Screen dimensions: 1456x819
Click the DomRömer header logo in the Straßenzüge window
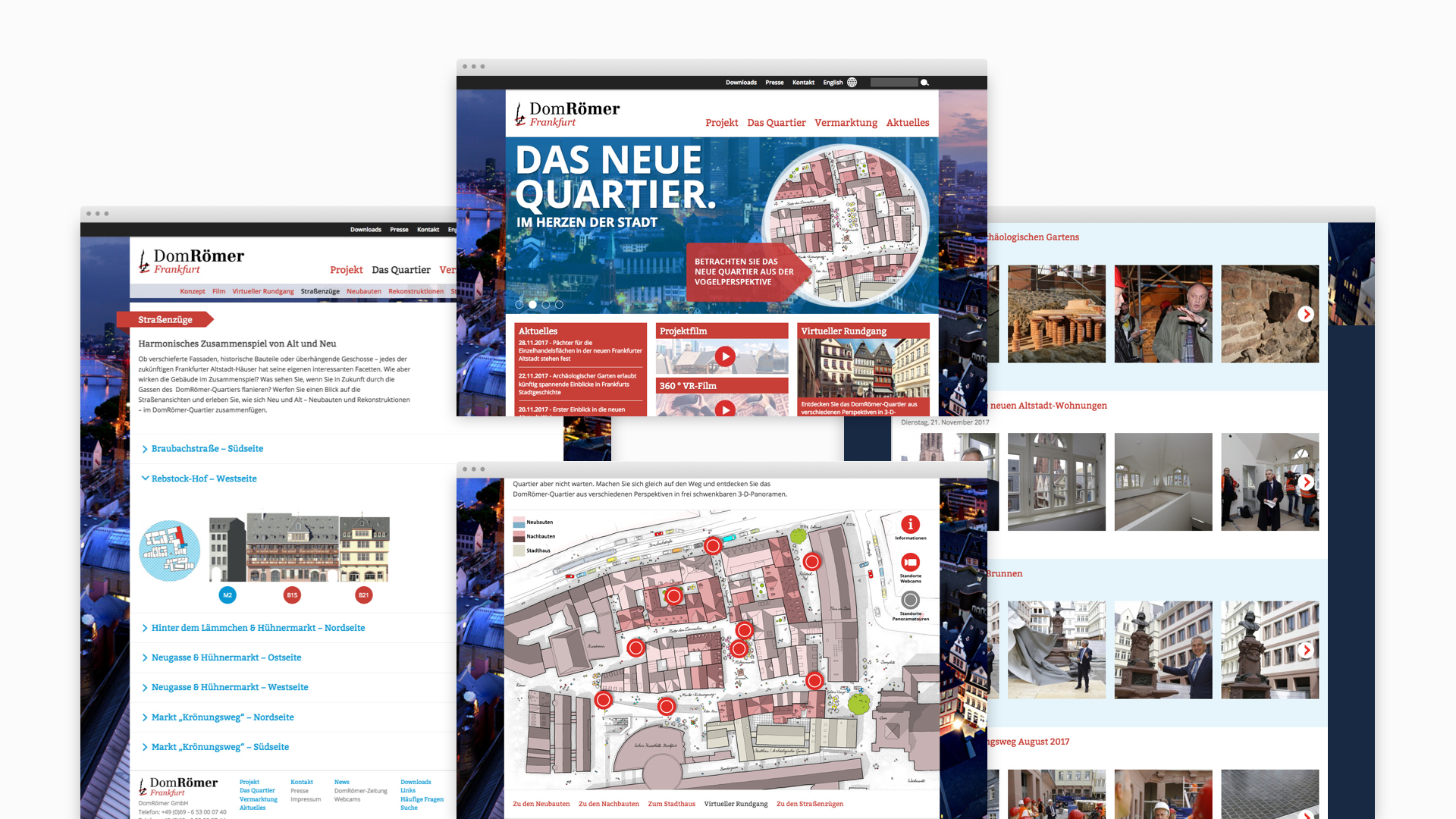[x=191, y=261]
